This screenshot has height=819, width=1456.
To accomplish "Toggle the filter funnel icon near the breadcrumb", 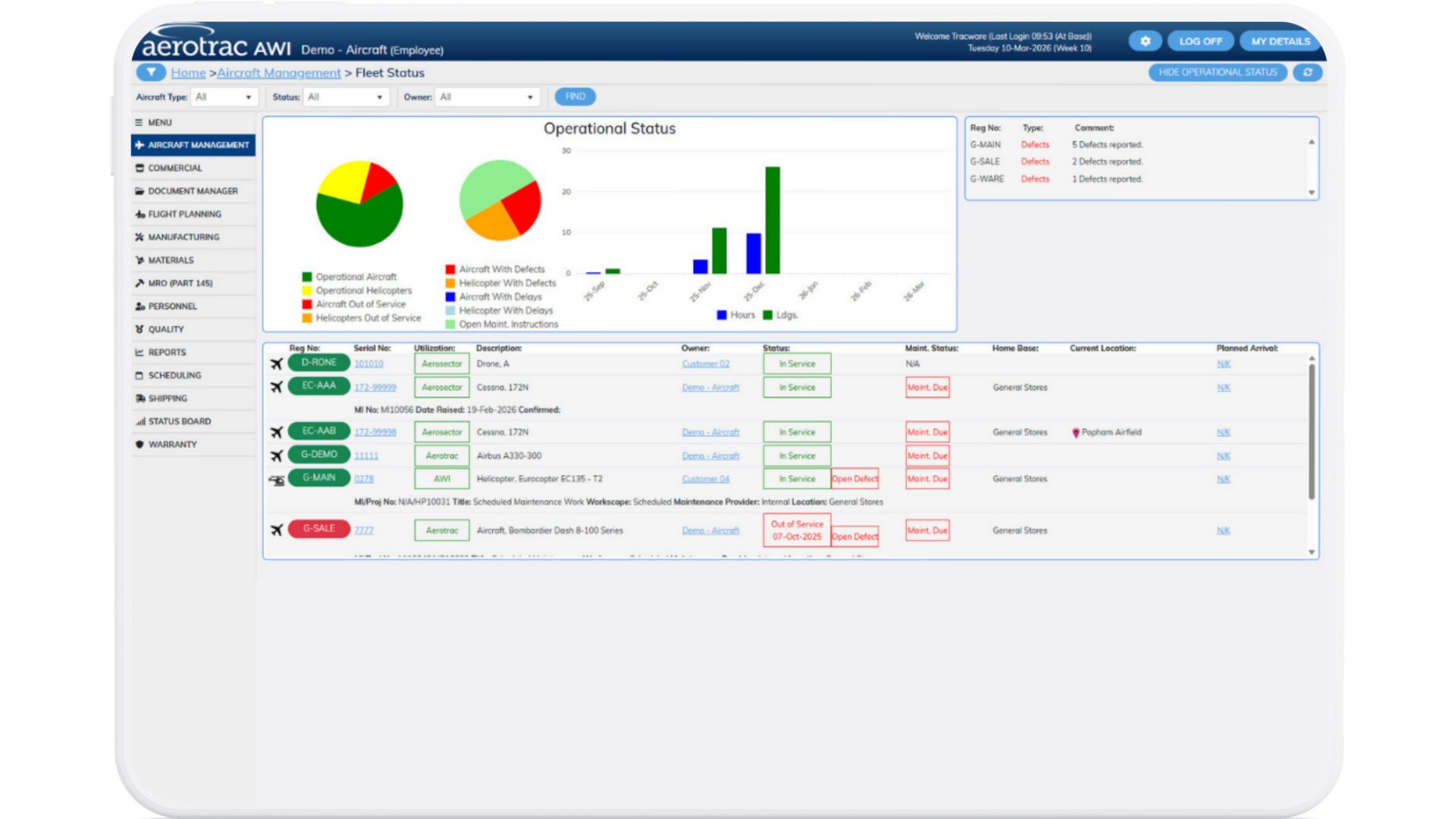I will click(x=152, y=73).
